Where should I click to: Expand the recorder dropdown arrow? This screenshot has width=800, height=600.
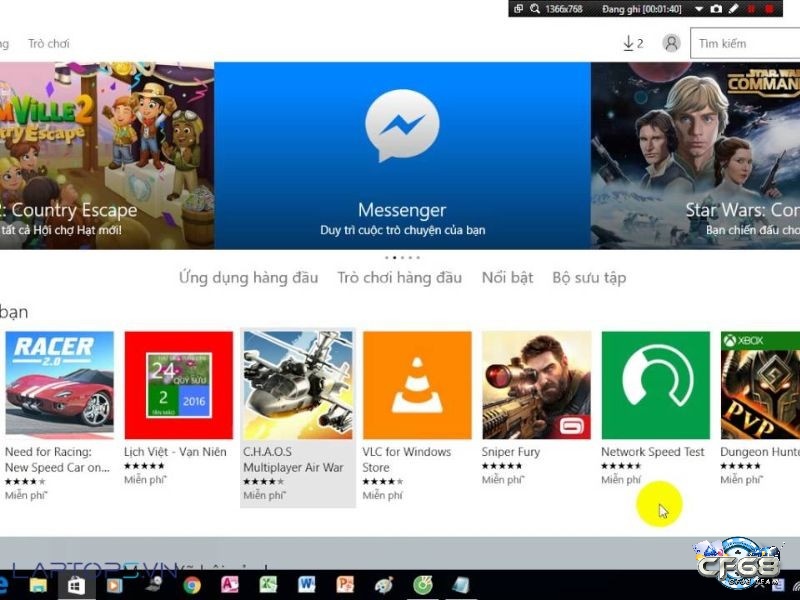(x=699, y=9)
